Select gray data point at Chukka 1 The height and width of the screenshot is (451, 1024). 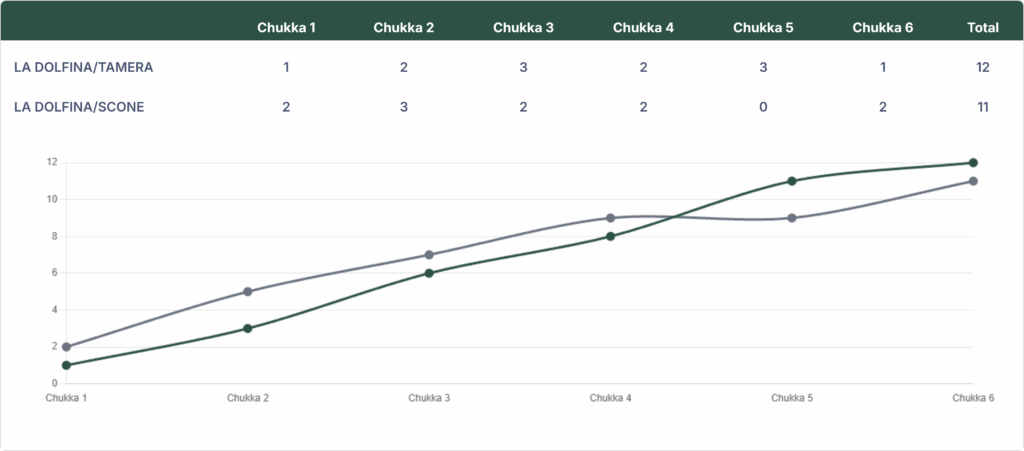(x=66, y=347)
